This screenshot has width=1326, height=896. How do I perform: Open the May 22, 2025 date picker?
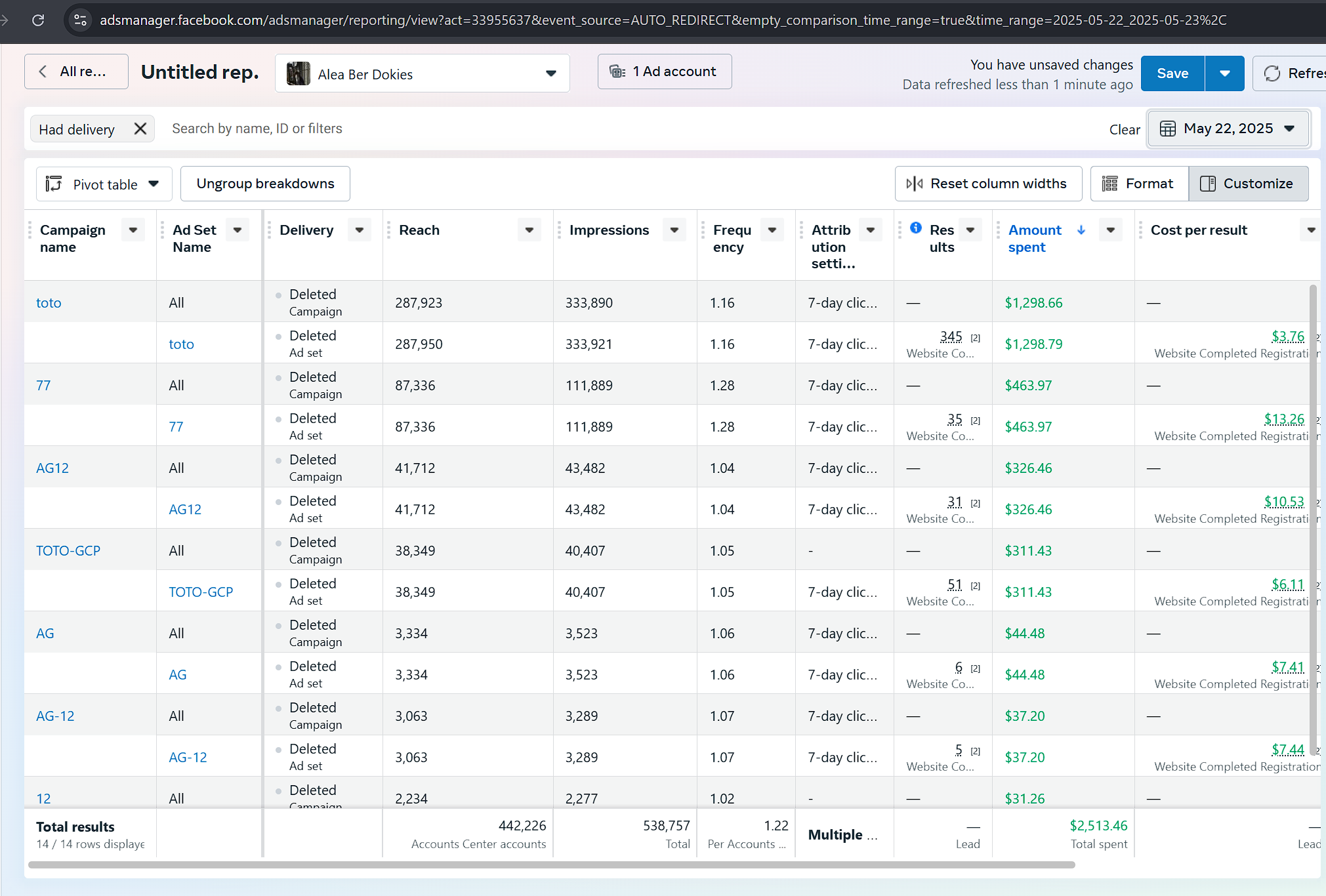click(1228, 129)
